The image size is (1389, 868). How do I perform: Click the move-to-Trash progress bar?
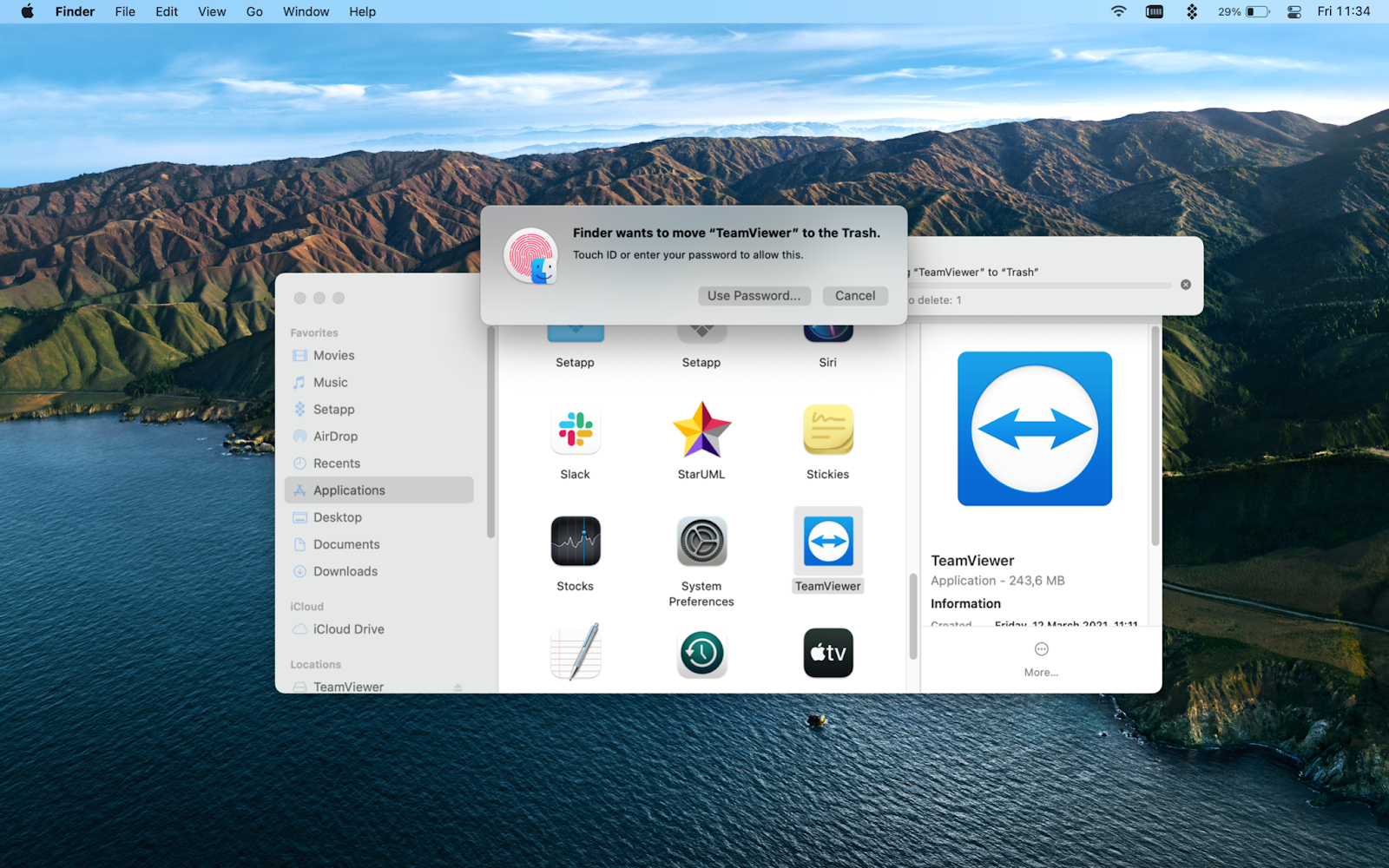coord(1039,285)
